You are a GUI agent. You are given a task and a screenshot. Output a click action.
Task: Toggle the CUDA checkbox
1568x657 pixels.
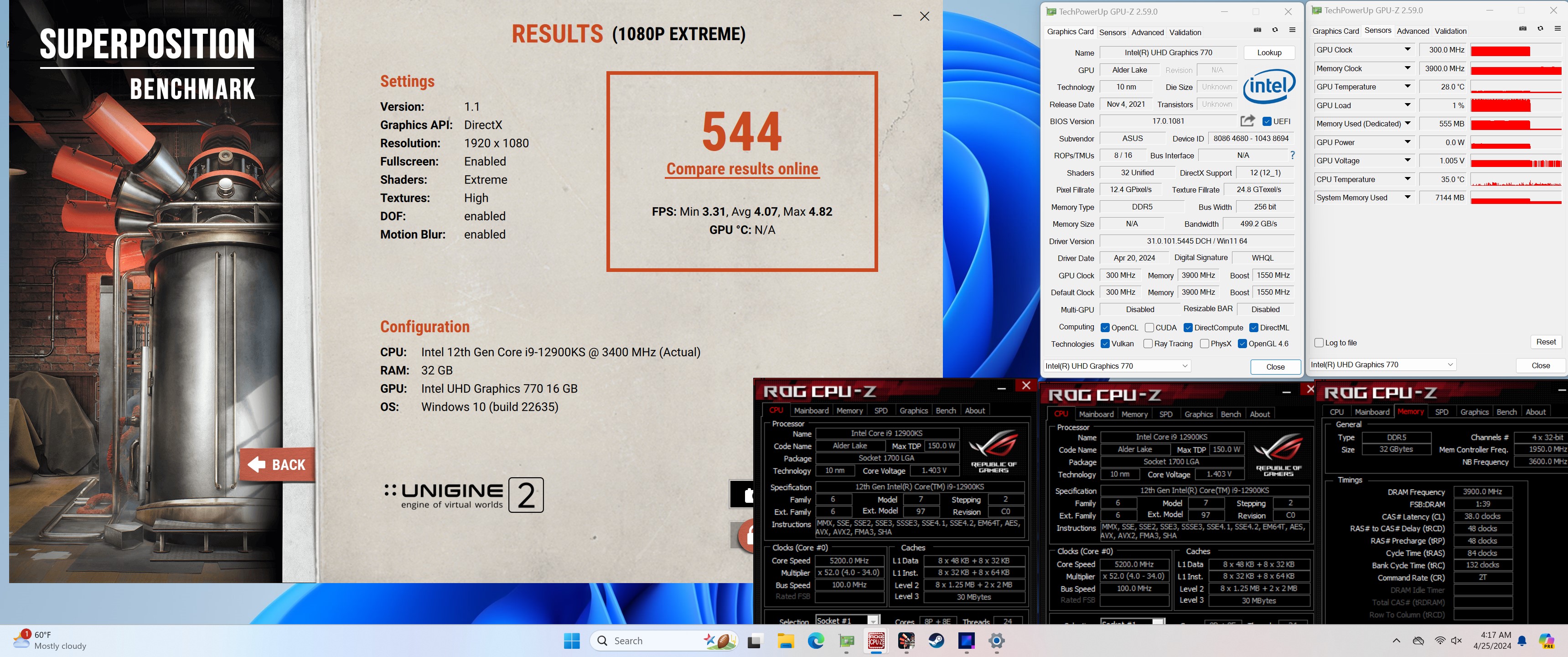(x=1149, y=328)
